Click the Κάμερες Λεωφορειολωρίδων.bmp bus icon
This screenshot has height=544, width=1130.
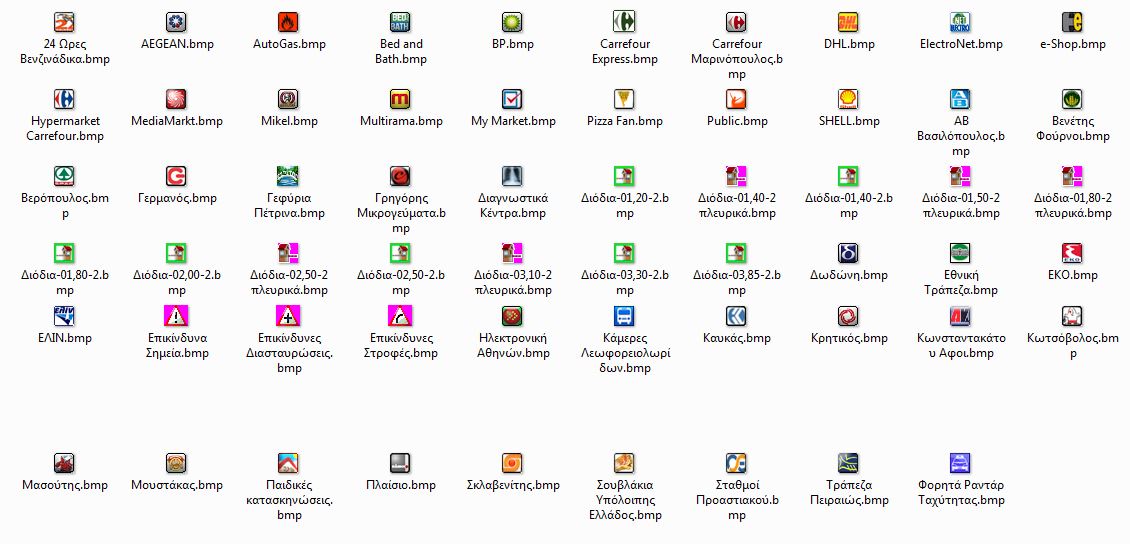624,316
